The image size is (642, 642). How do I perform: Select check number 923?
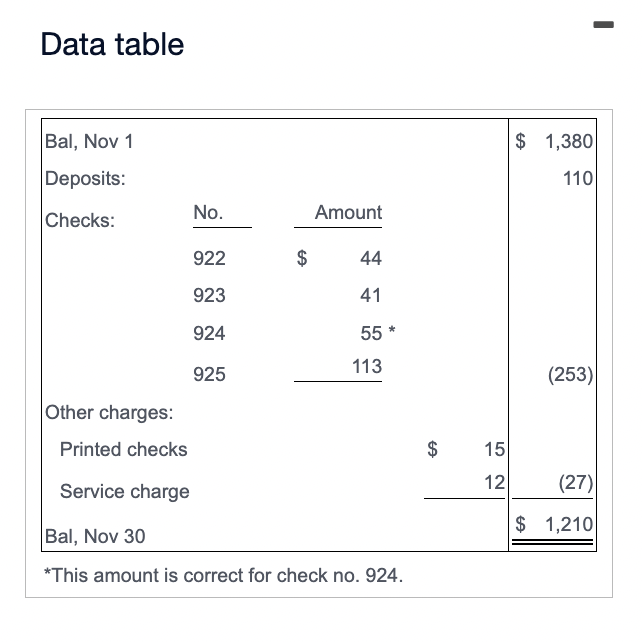(209, 295)
